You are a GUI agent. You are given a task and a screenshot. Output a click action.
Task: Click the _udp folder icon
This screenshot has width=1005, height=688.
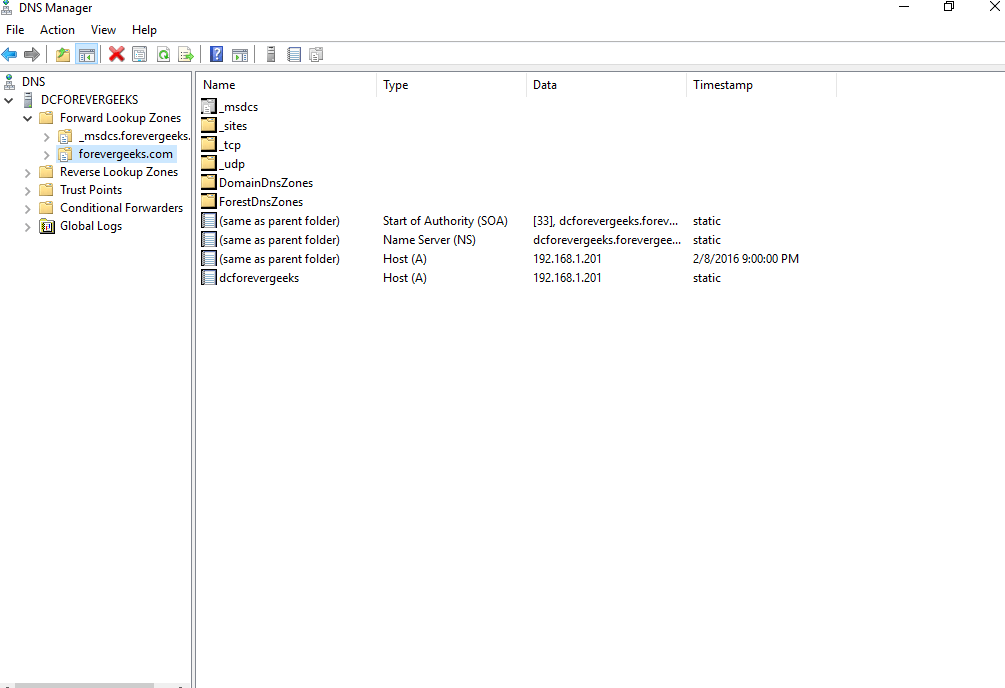pos(209,164)
